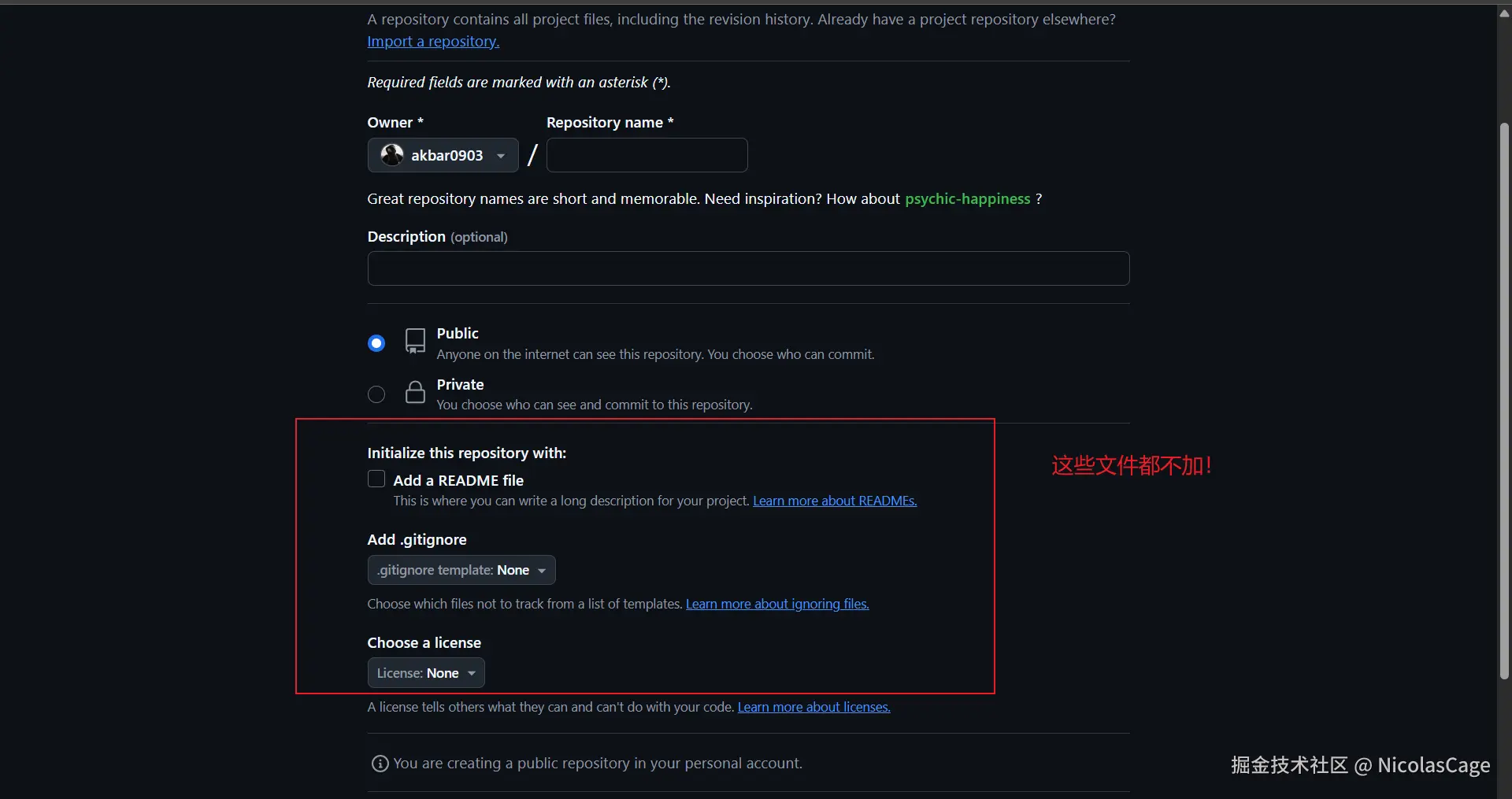Expand the .gitignore template dropdown

pyautogui.click(x=461, y=570)
